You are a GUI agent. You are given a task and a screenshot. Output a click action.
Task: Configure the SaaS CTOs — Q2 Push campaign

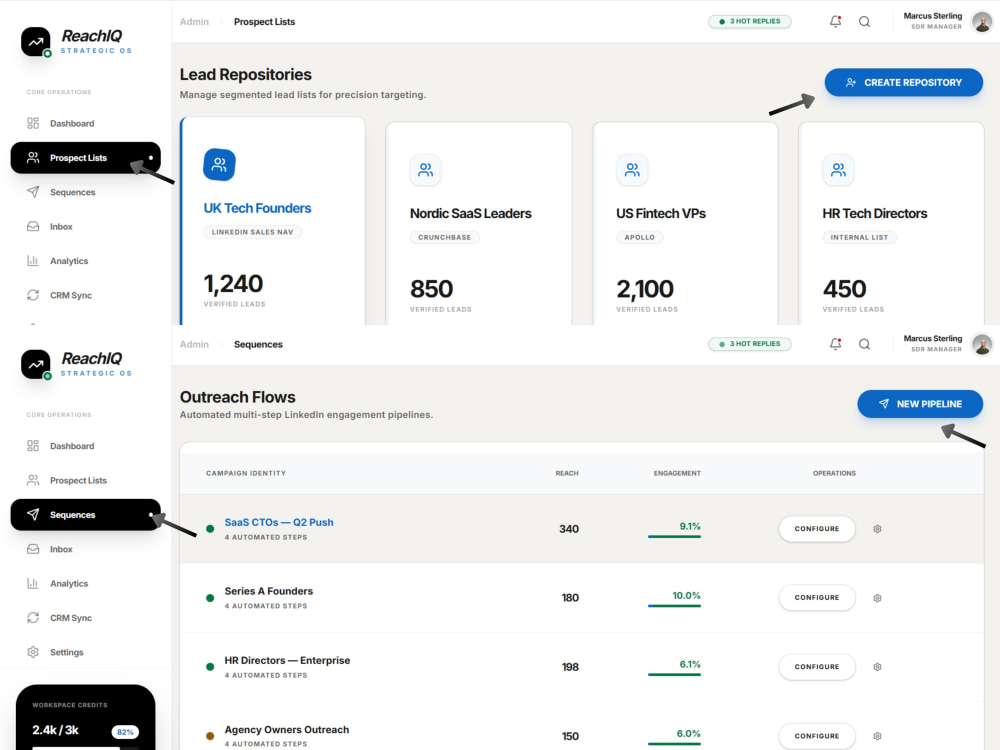pyautogui.click(x=817, y=529)
